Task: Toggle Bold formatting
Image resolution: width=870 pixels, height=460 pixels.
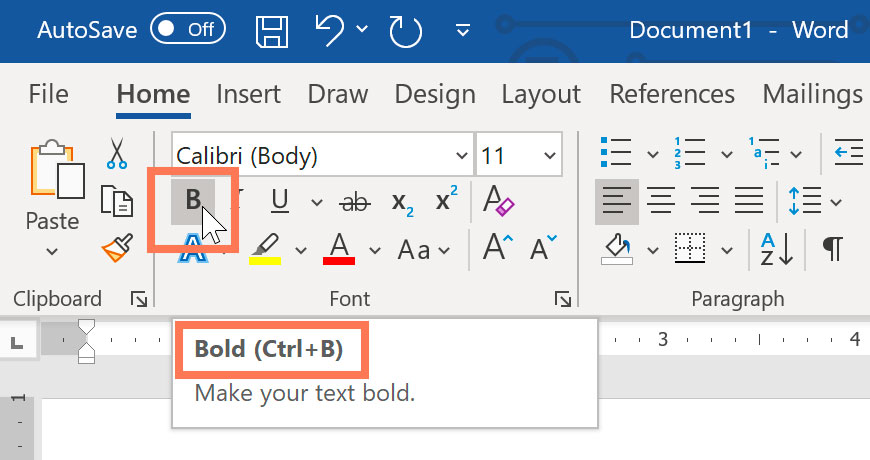Action: (193, 200)
